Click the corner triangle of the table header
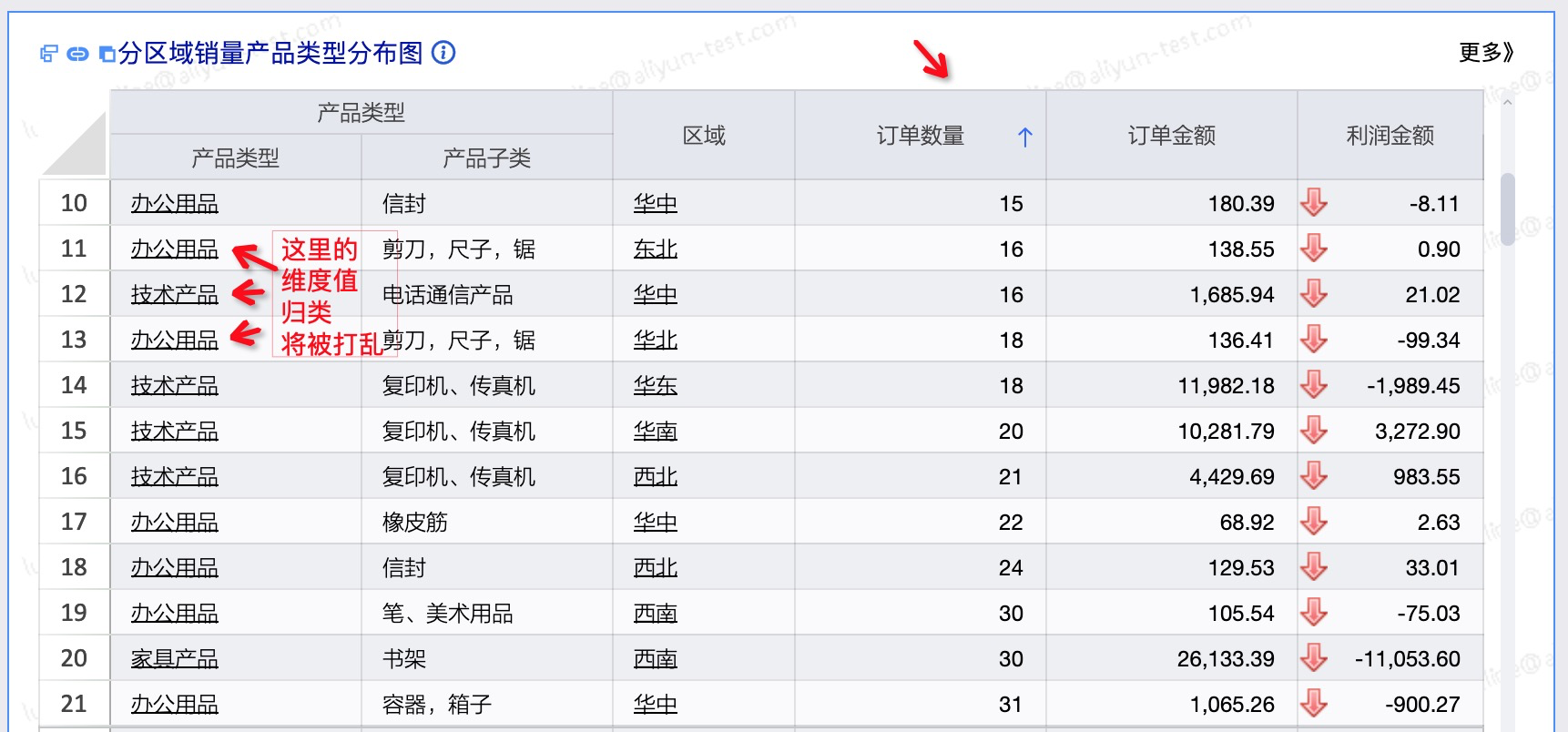Screen dimensions: 1568x732 (x=75, y=143)
